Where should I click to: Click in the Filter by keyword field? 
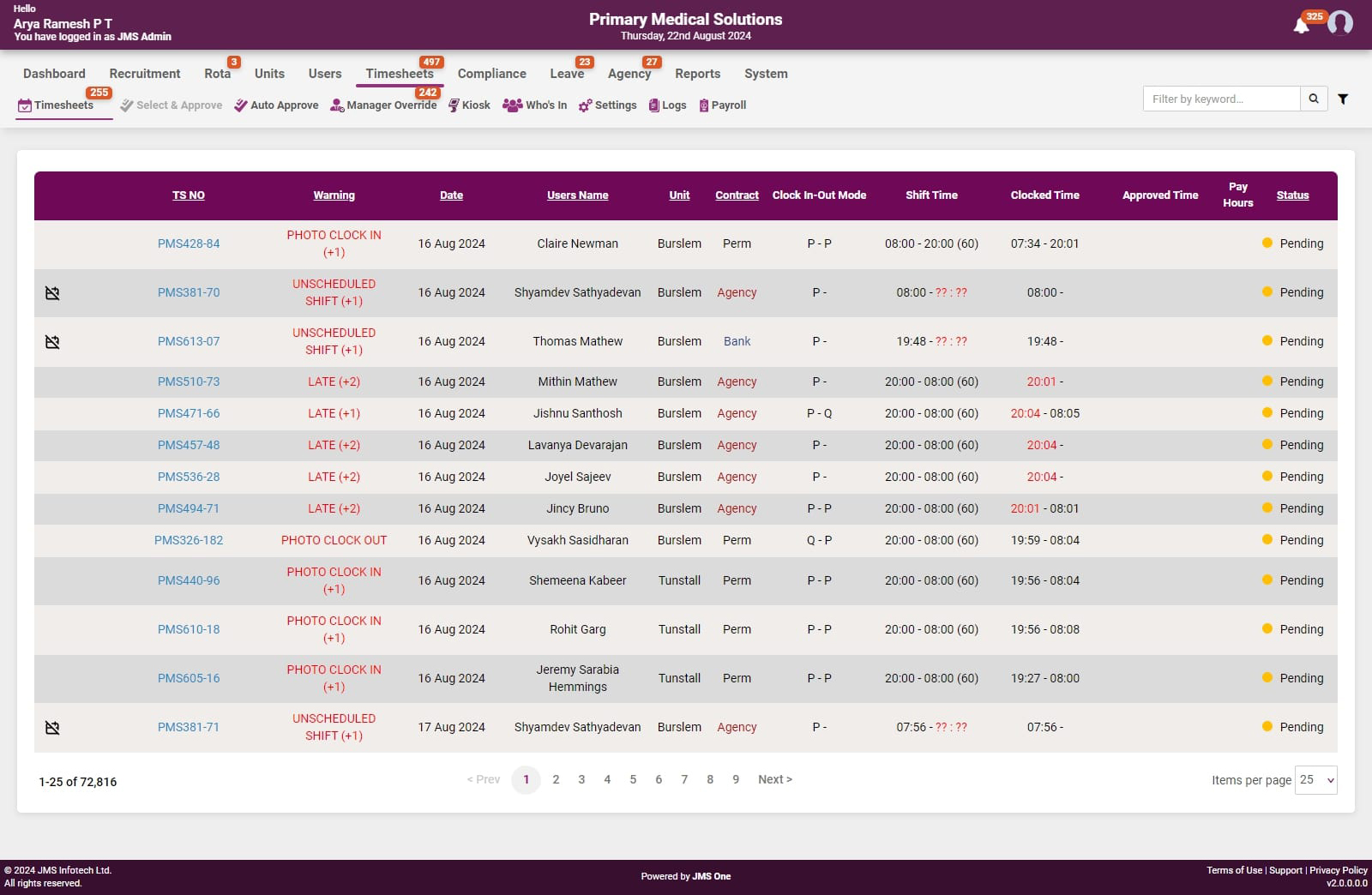1221,99
